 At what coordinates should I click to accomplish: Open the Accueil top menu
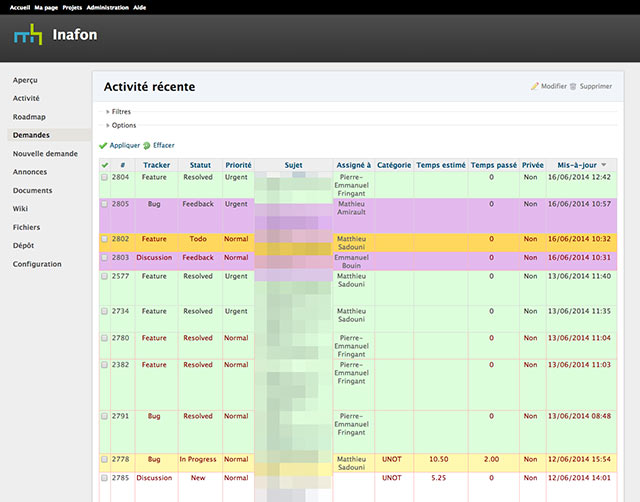pos(20,7)
